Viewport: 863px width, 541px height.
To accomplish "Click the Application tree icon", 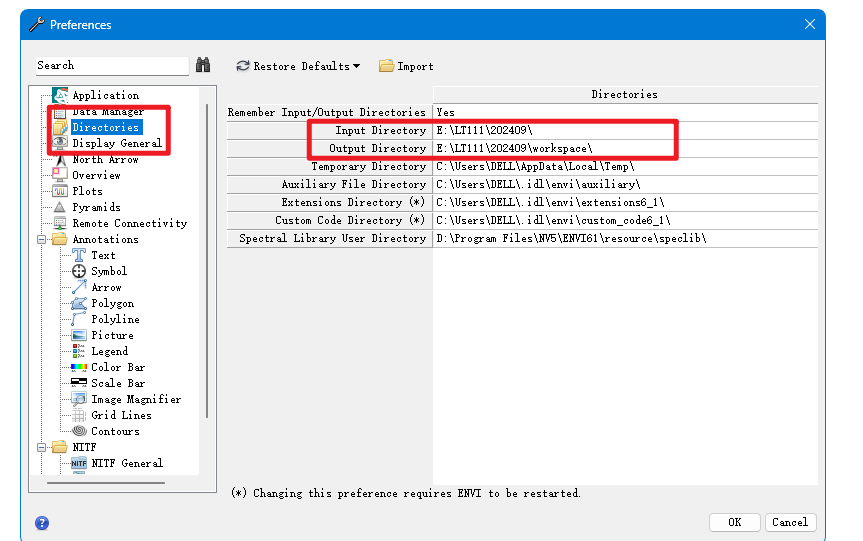I will point(60,95).
